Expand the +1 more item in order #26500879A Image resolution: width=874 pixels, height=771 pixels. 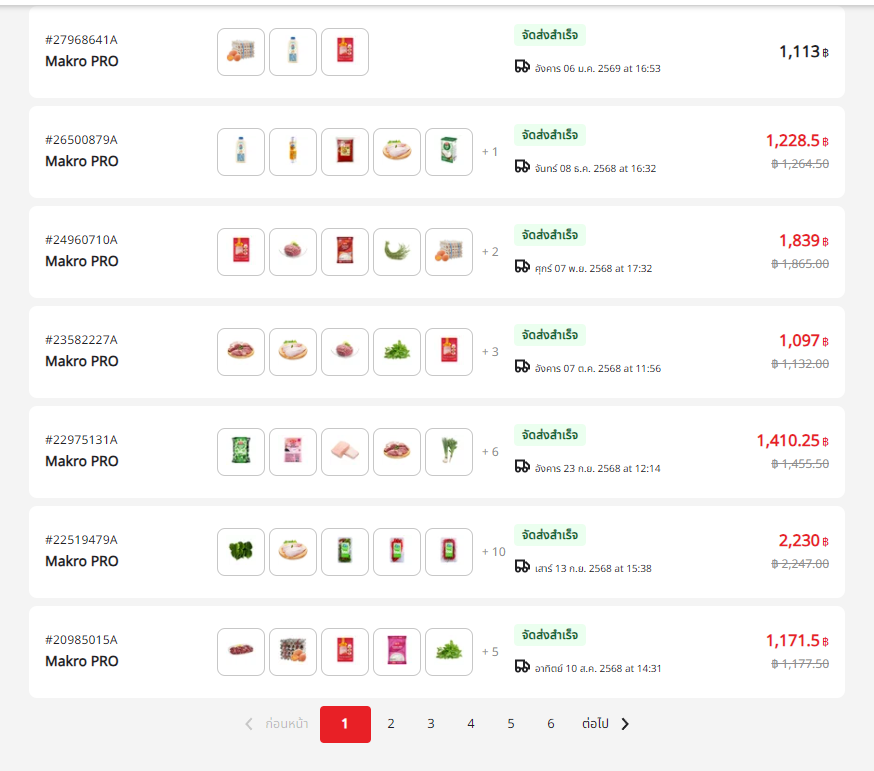(490, 152)
